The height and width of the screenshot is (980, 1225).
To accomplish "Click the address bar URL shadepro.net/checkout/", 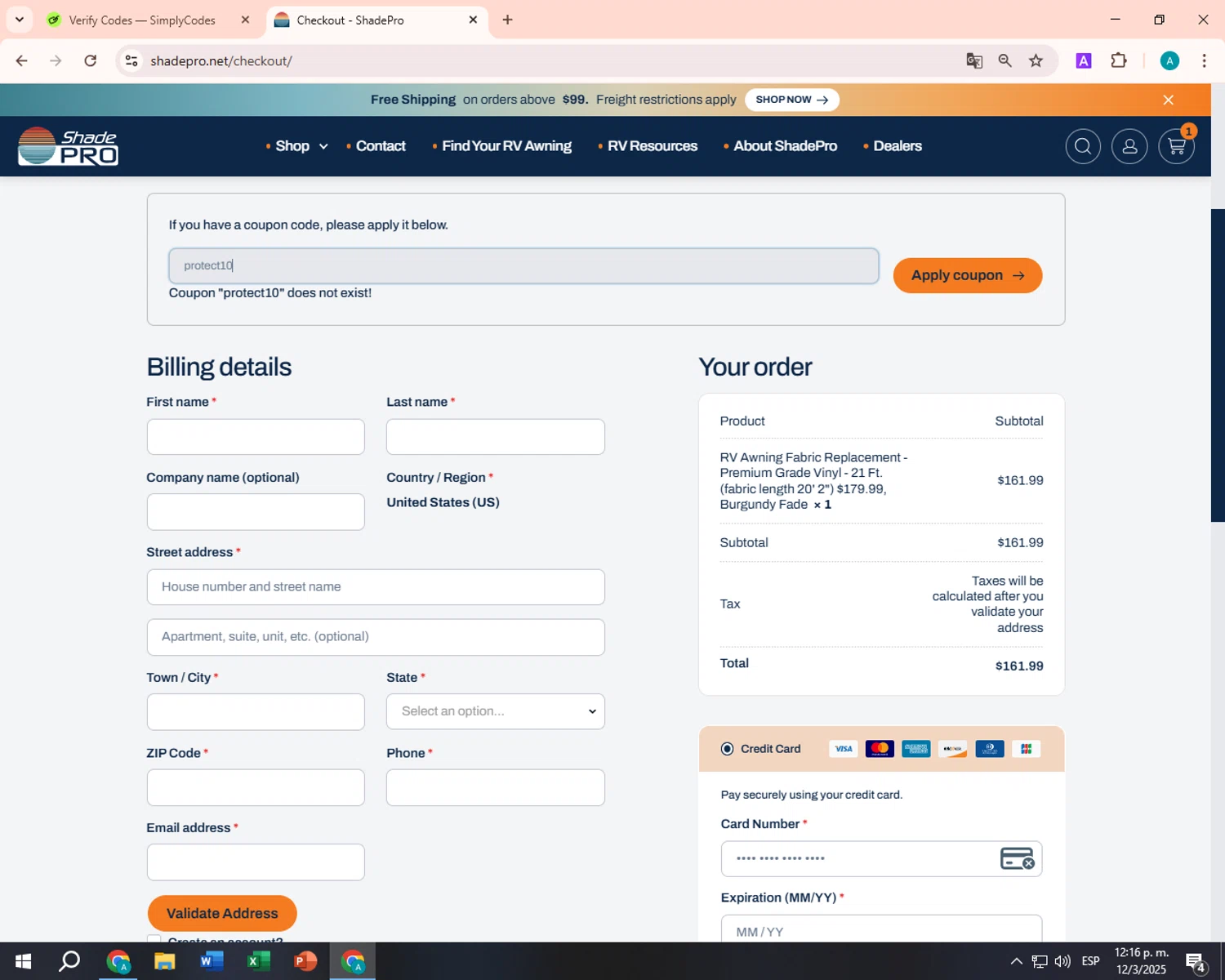I will 221,60.
